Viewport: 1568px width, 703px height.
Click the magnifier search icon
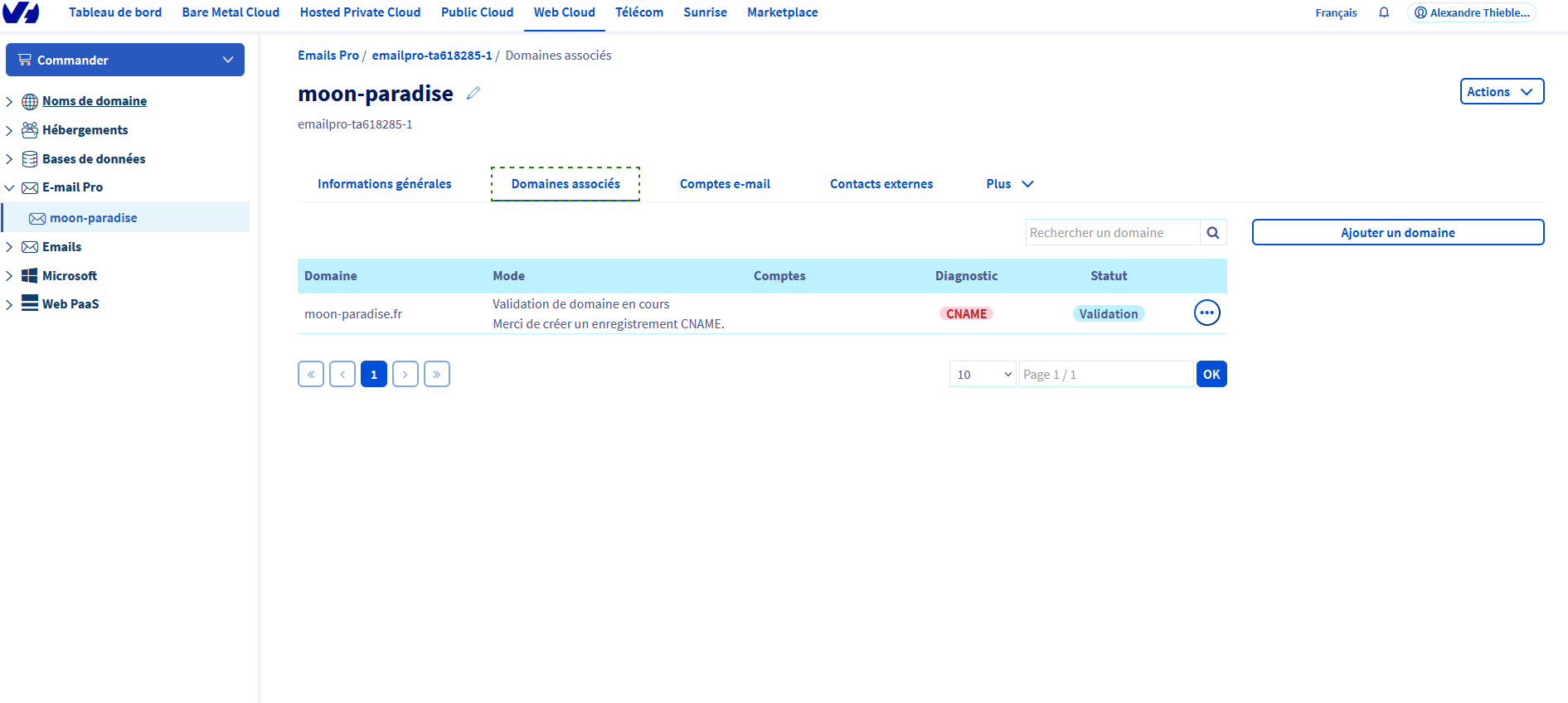click(1212, 233)
